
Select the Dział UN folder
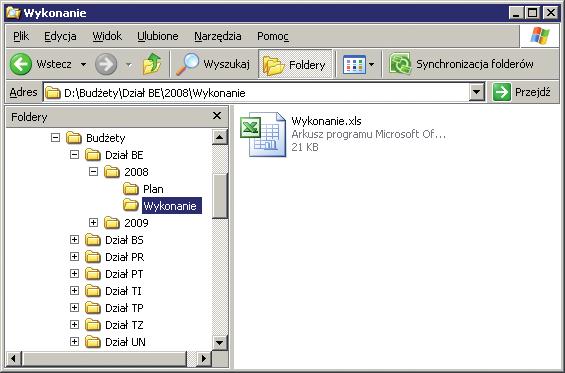pyautogui.click(x=125, y=342)
